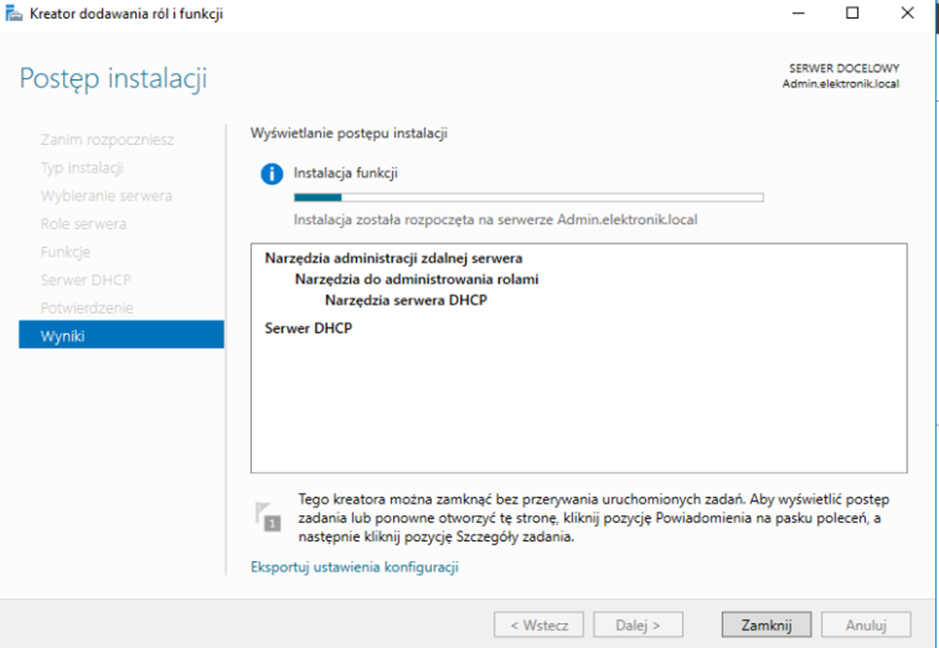
Task: Minimize the wizard window
Action: coord(797,14)
